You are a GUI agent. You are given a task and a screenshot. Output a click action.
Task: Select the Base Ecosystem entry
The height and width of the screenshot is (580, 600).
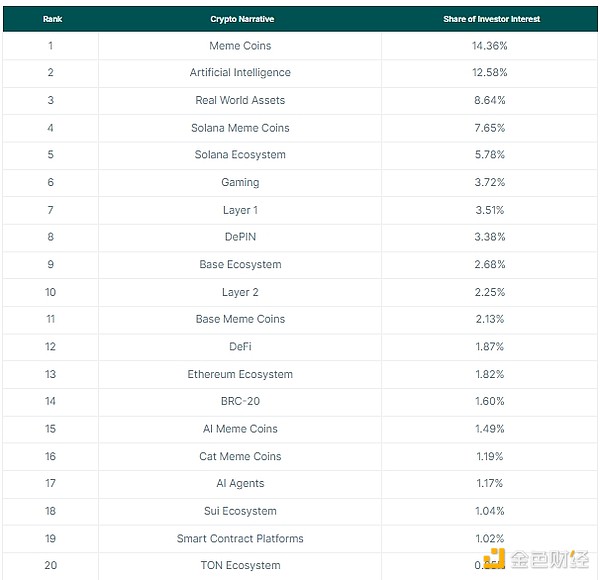pyautogui.click(x=240, y=265)
